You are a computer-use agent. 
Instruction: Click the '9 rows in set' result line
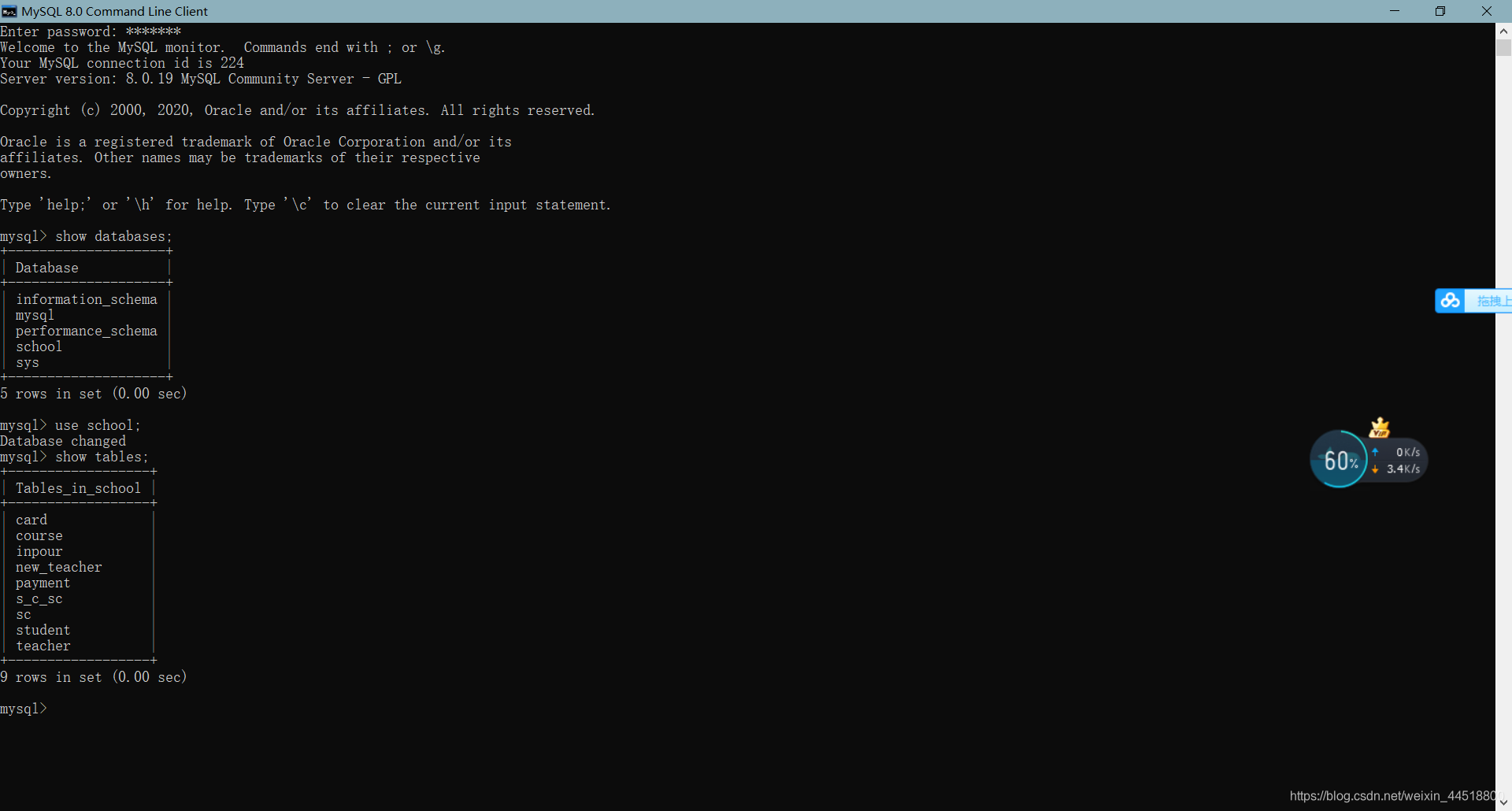coord(94,677)
